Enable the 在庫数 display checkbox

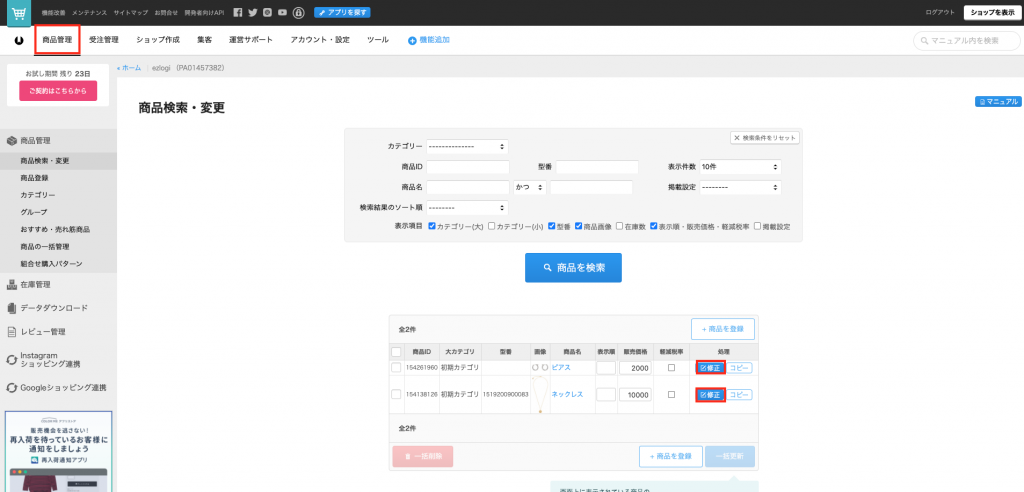[x=620, y=227]
